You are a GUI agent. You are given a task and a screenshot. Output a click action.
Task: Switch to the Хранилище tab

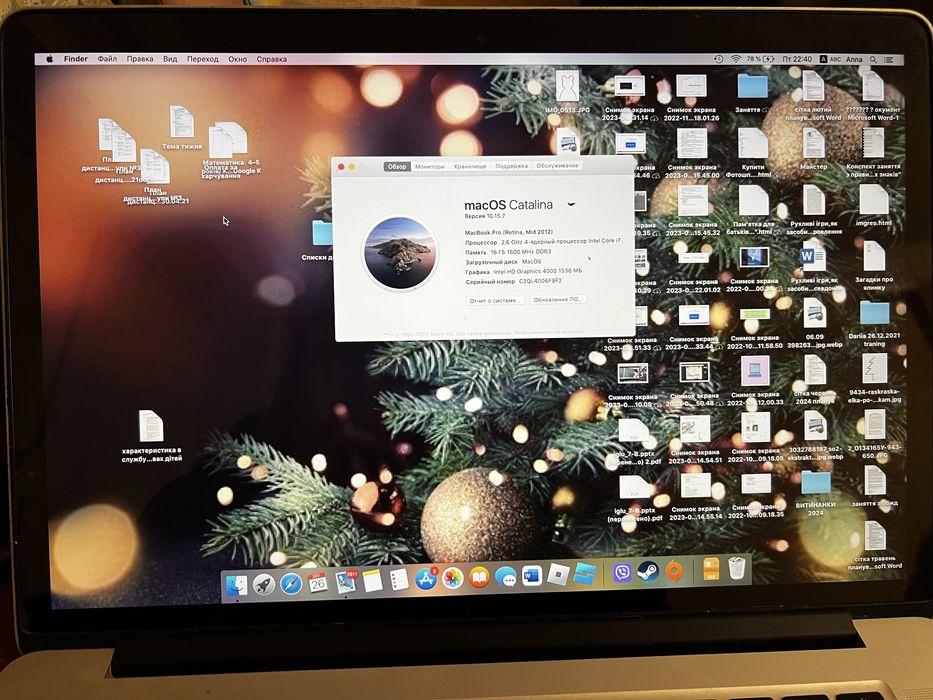coord(469,166)
